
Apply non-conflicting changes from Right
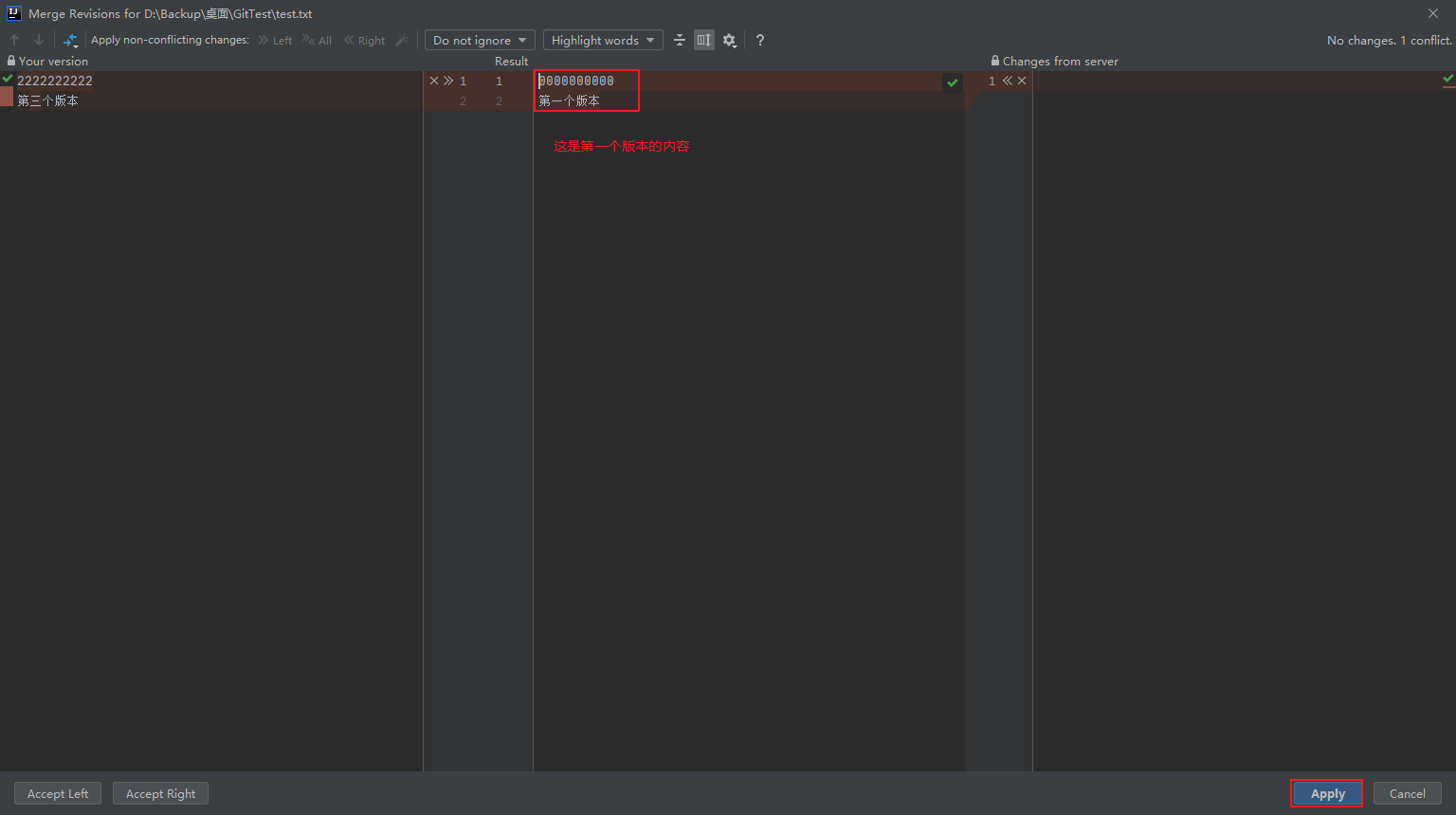(364, 40)
